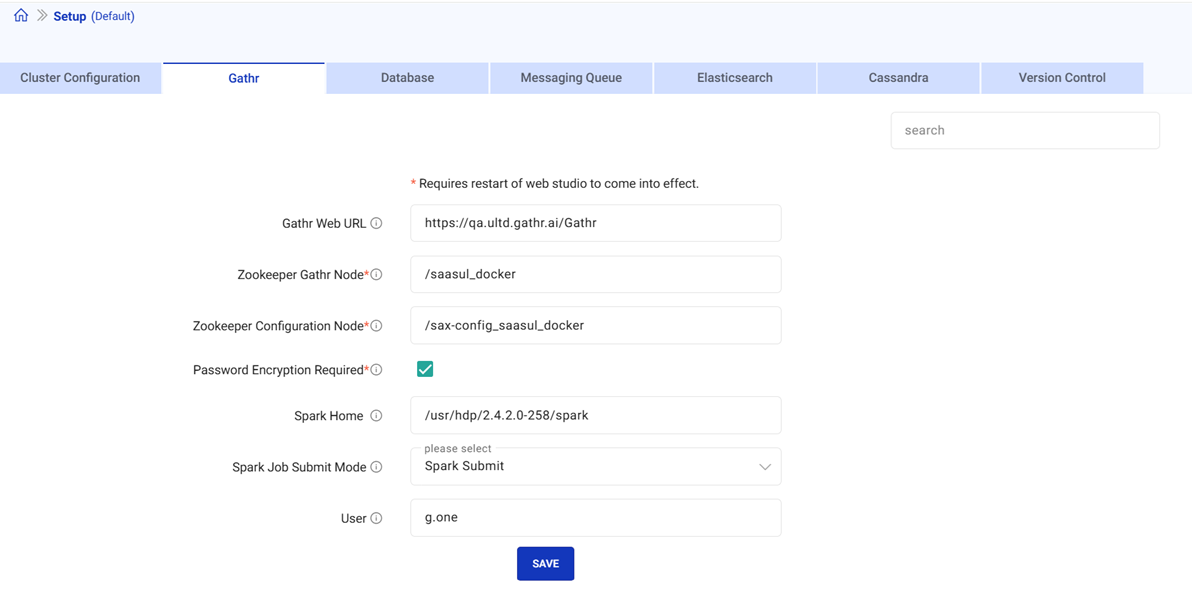Screen dimensions: 1192x599
Task: Click info icon beside Password Encryption Required
Action: pos(377,370)
